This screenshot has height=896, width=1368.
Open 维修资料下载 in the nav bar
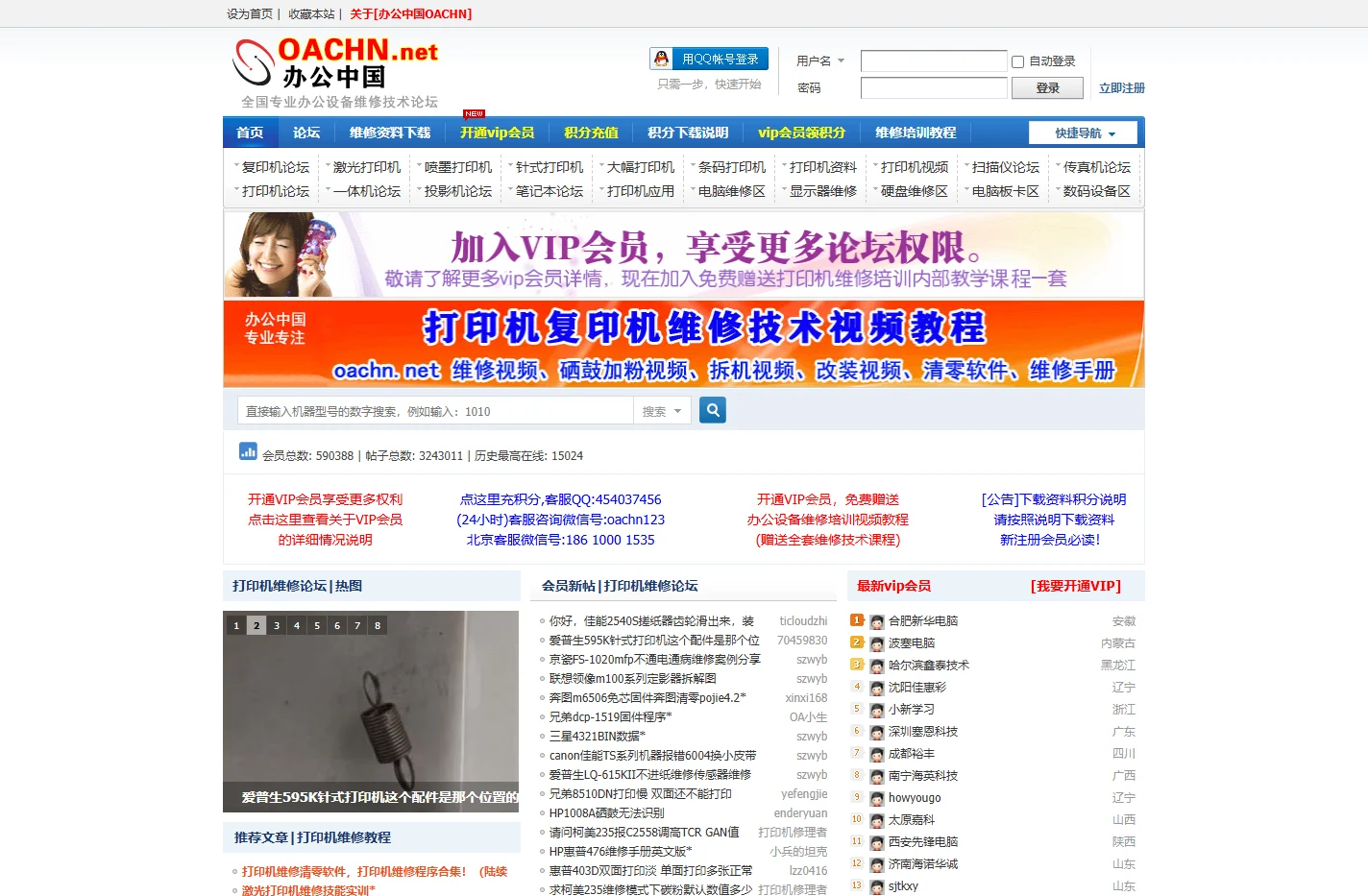coord(390,133)
